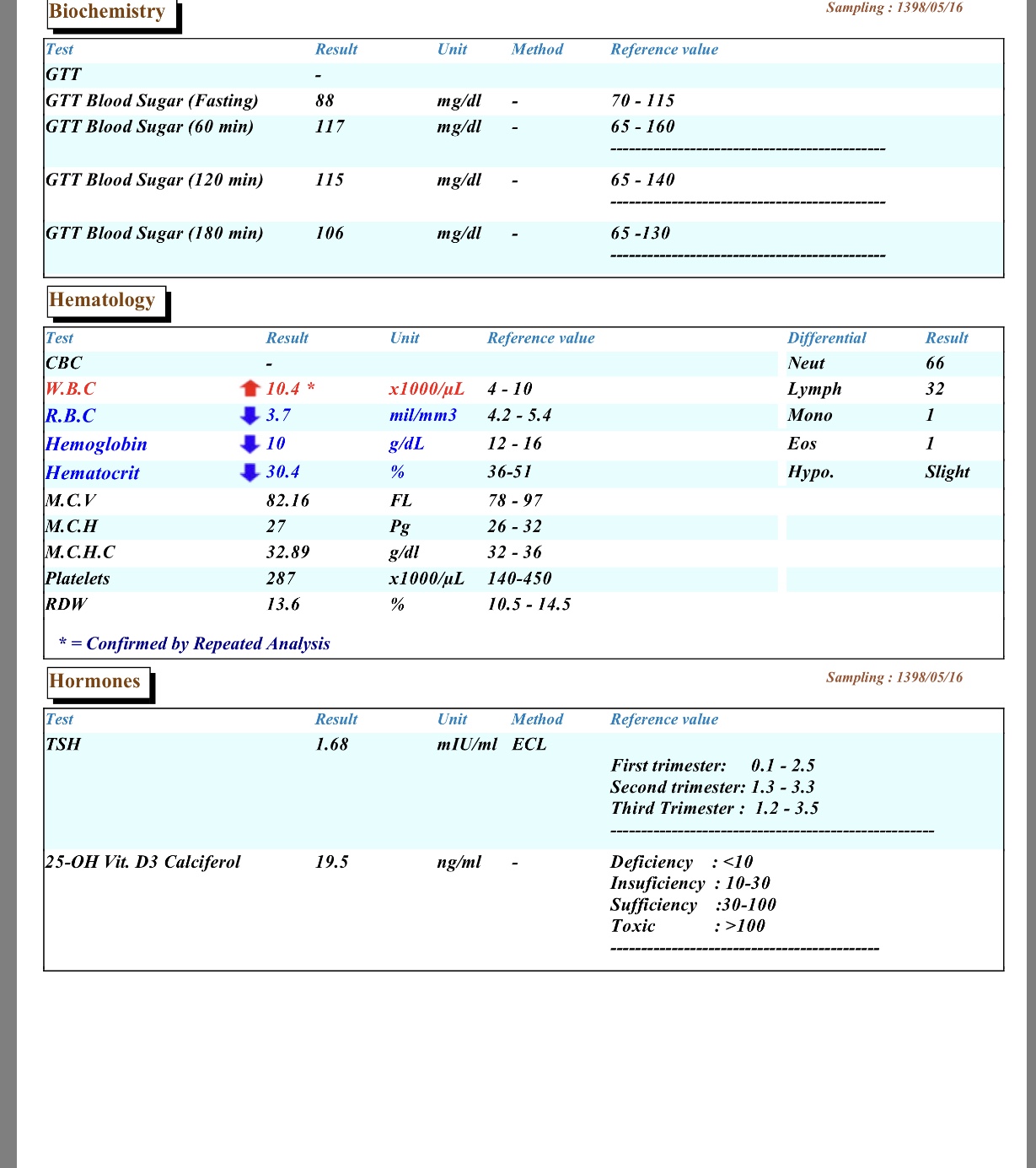
Task: Click the R.B.C test label
Action: 71,416
